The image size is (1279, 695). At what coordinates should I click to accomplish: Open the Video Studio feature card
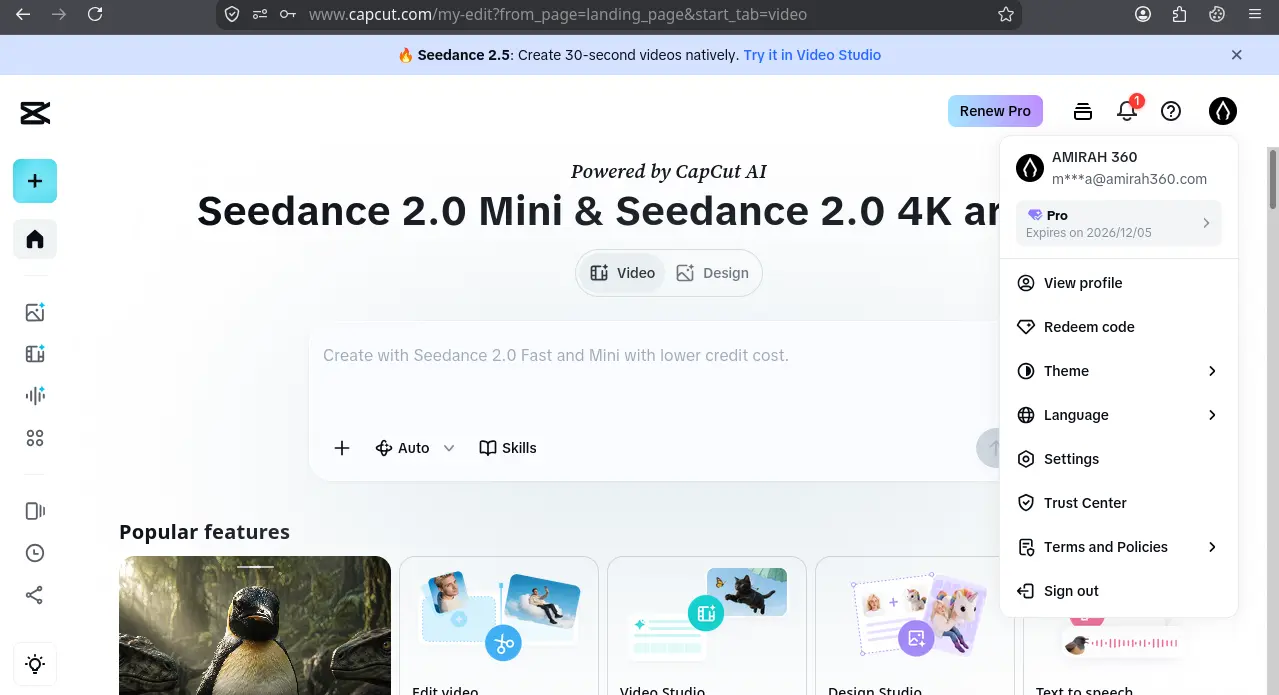pos(707,625)
